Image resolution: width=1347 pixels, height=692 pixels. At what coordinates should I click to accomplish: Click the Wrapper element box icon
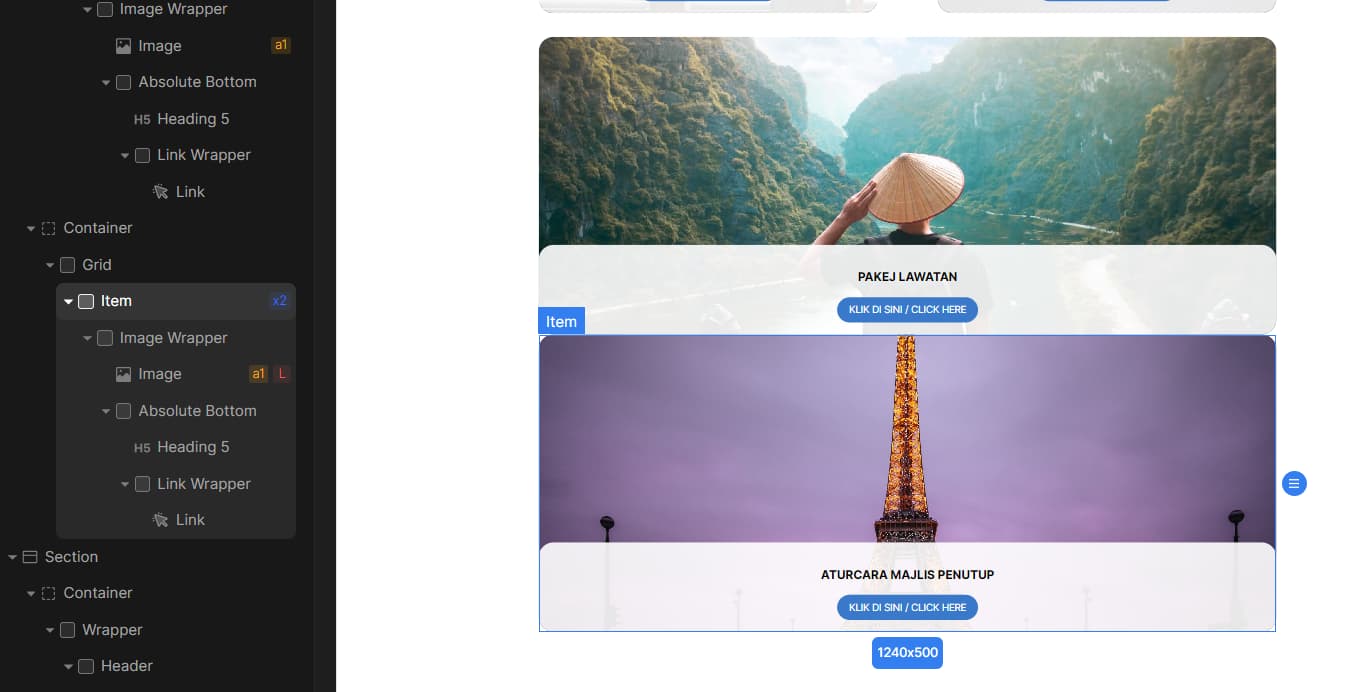67,630
